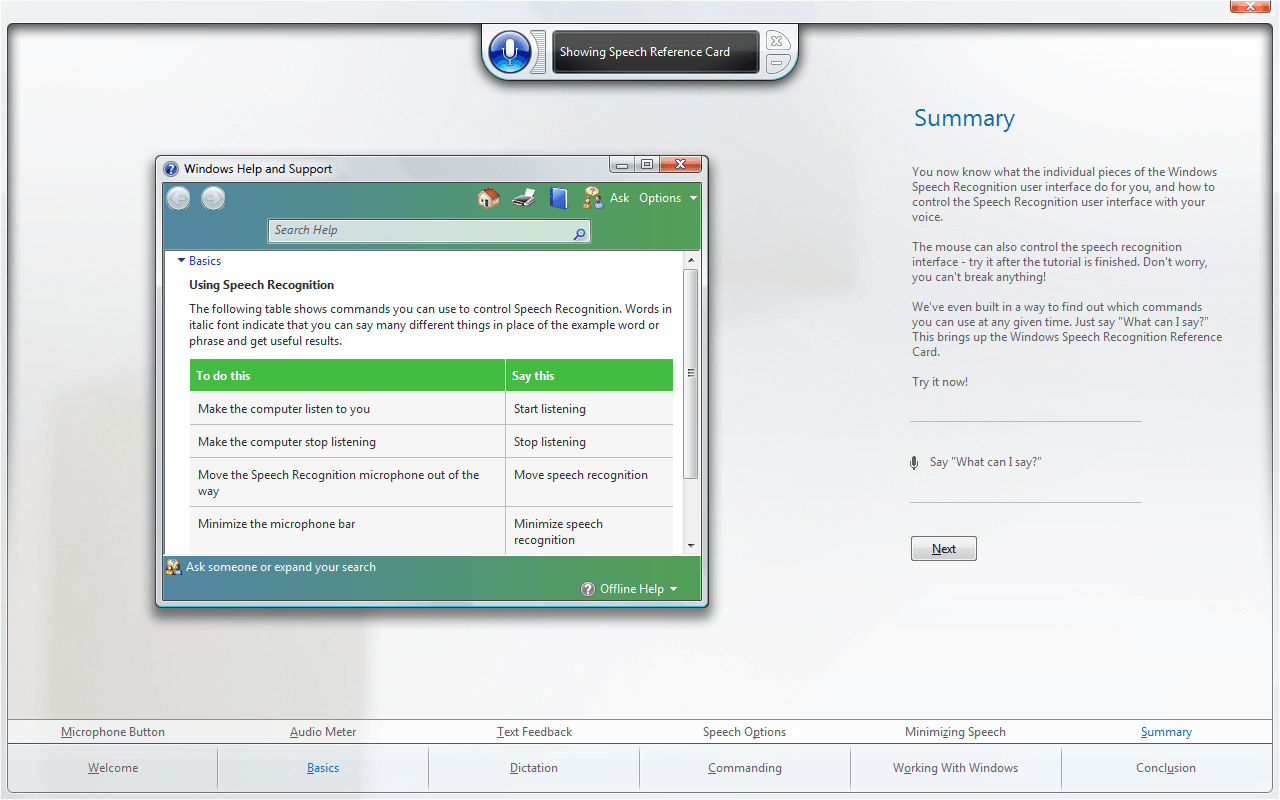Click 'Make the computer stop listening' cell
1280x800 pixels.
coord(348,442)
